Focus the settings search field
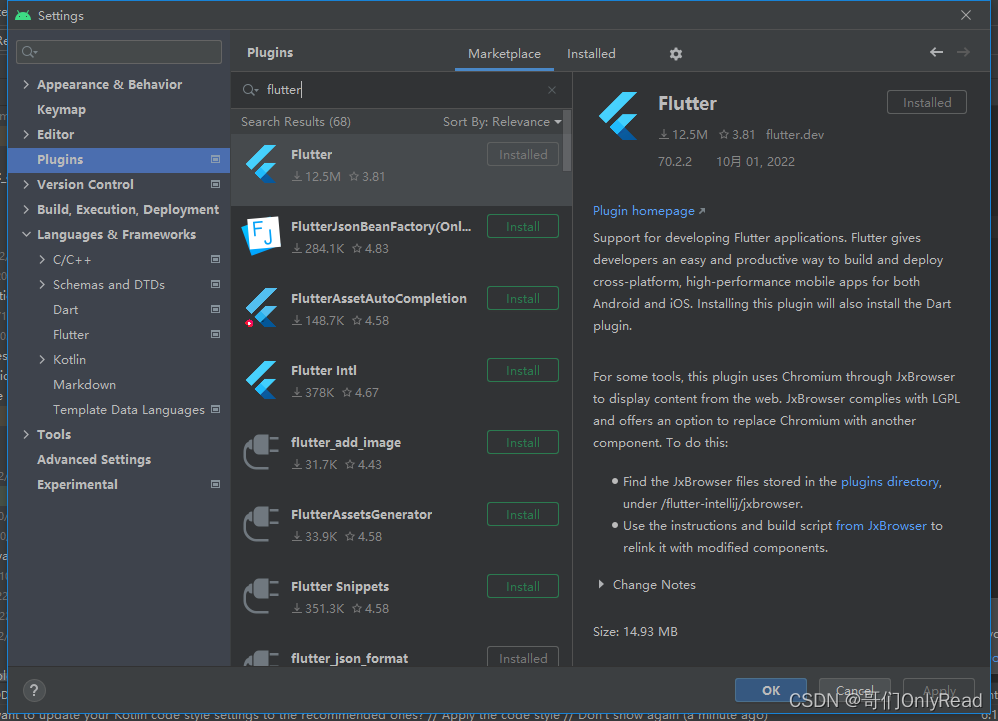This screenshot has height=721, width=998. [x=119, y=52]
